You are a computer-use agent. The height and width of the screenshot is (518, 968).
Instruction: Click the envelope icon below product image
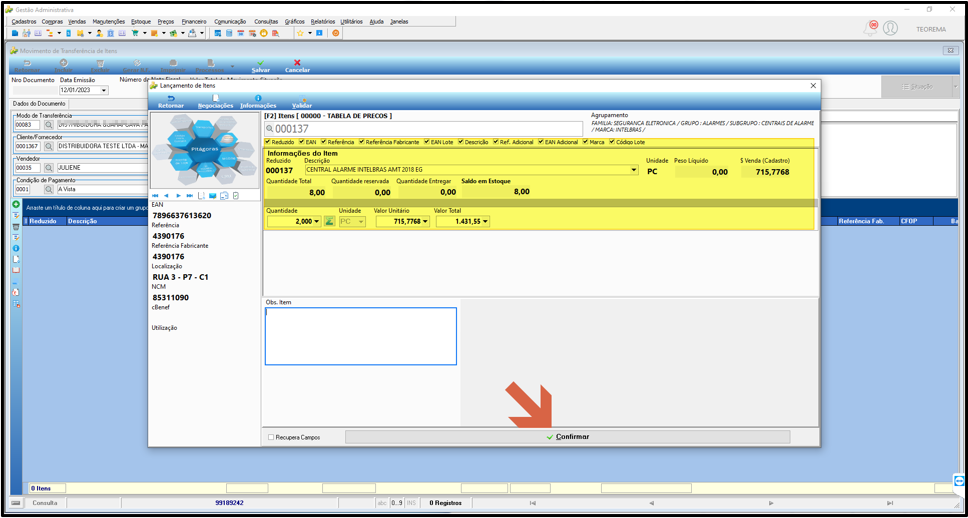coord(213,196)
